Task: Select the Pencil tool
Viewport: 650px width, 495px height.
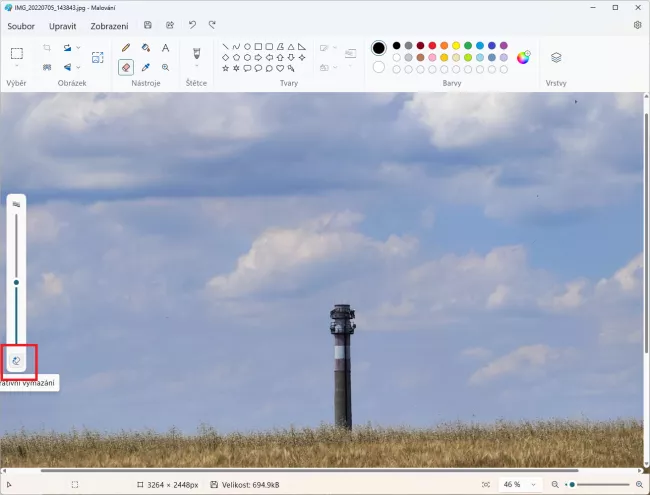Action: point(126,48)
